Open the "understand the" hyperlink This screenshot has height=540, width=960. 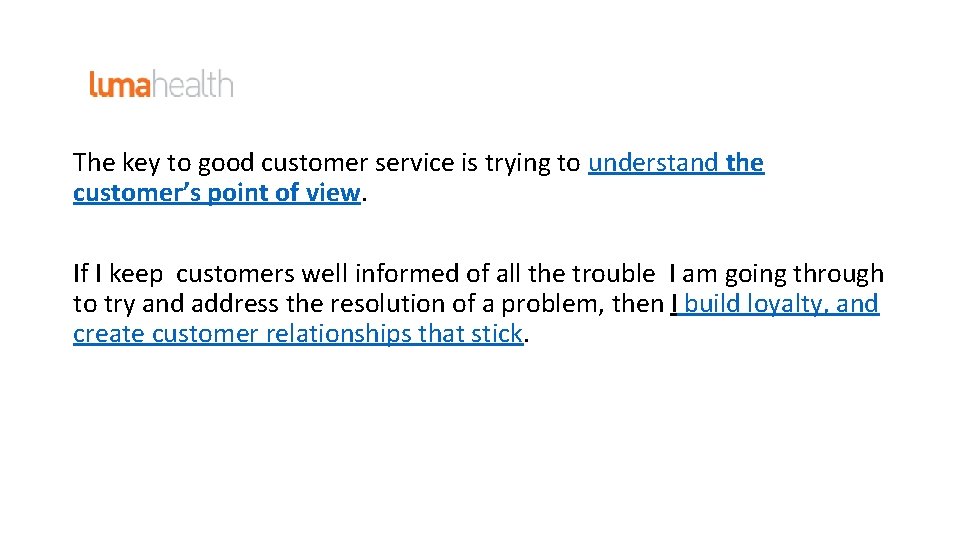point(676,163)
